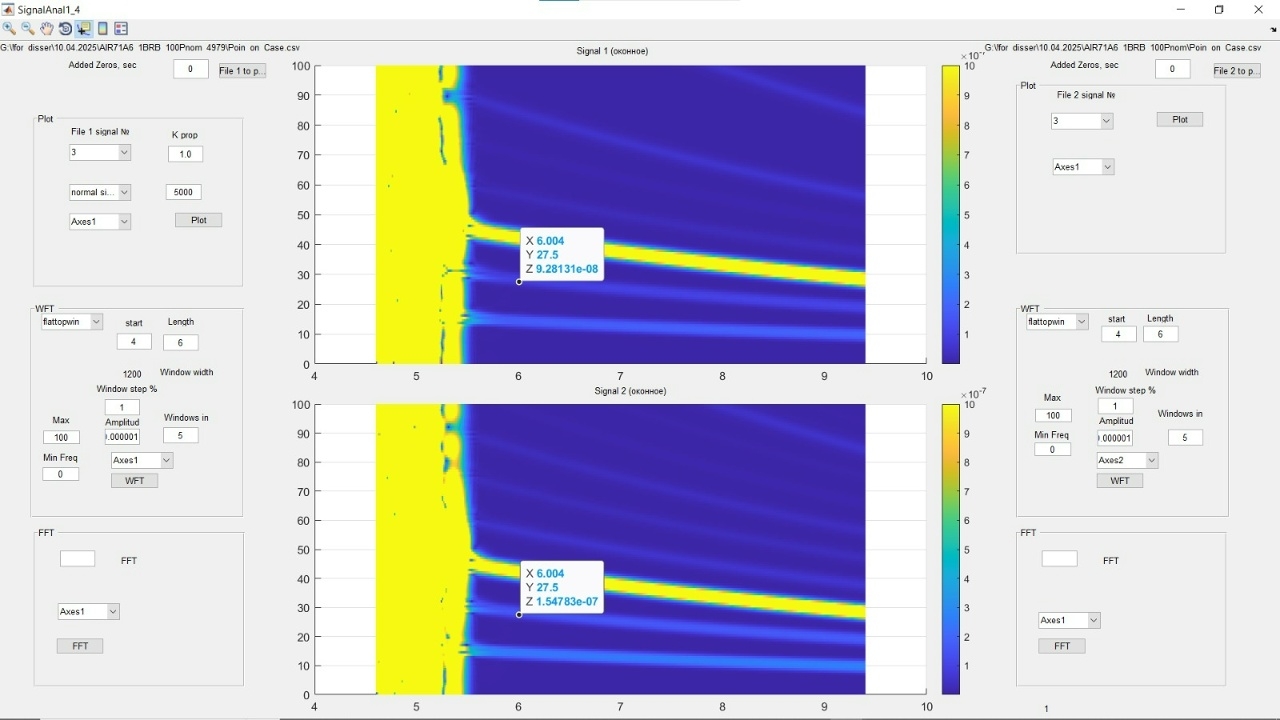Select the Zoom In tool

click(x=9, y=29)
